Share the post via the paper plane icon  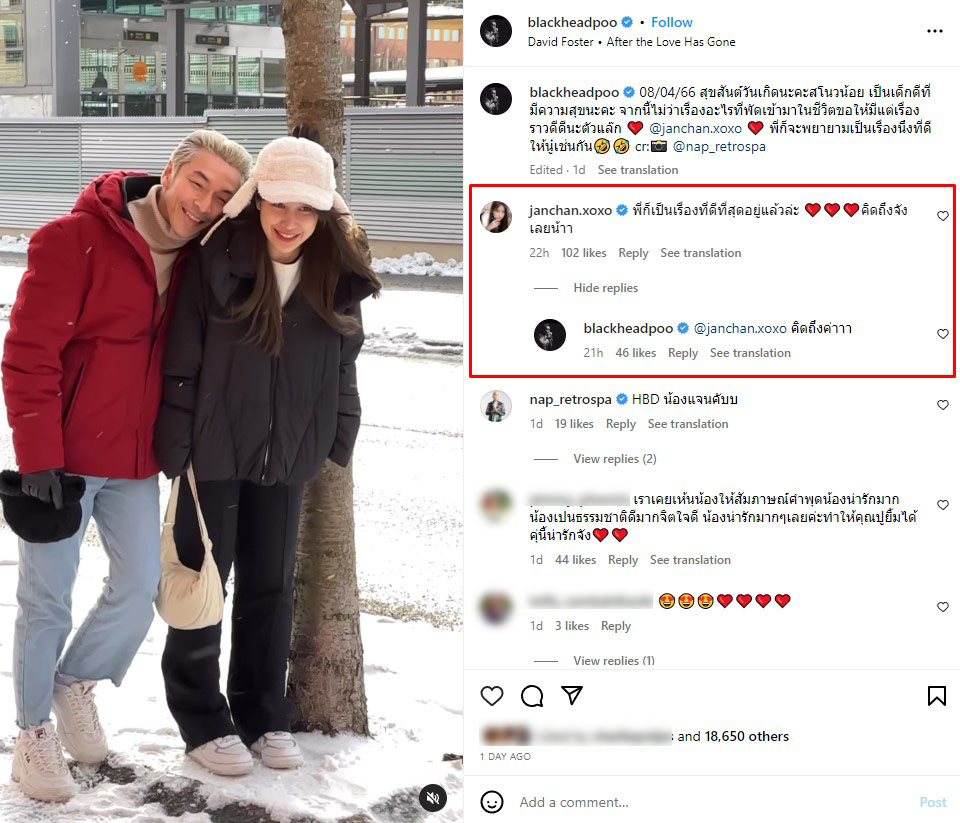[x=572, y=695]
